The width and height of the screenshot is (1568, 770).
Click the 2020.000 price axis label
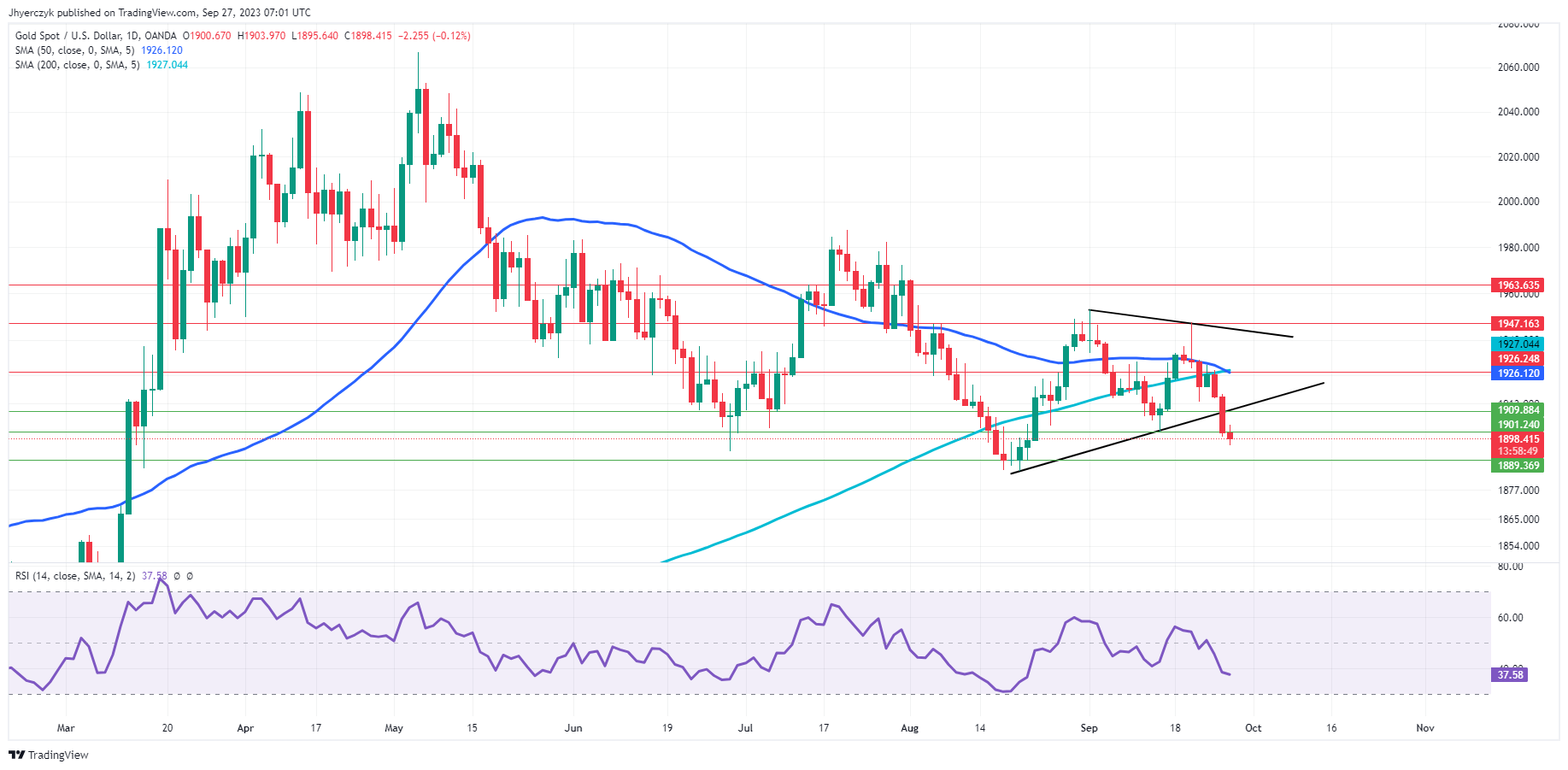(x=1518, y=157)
